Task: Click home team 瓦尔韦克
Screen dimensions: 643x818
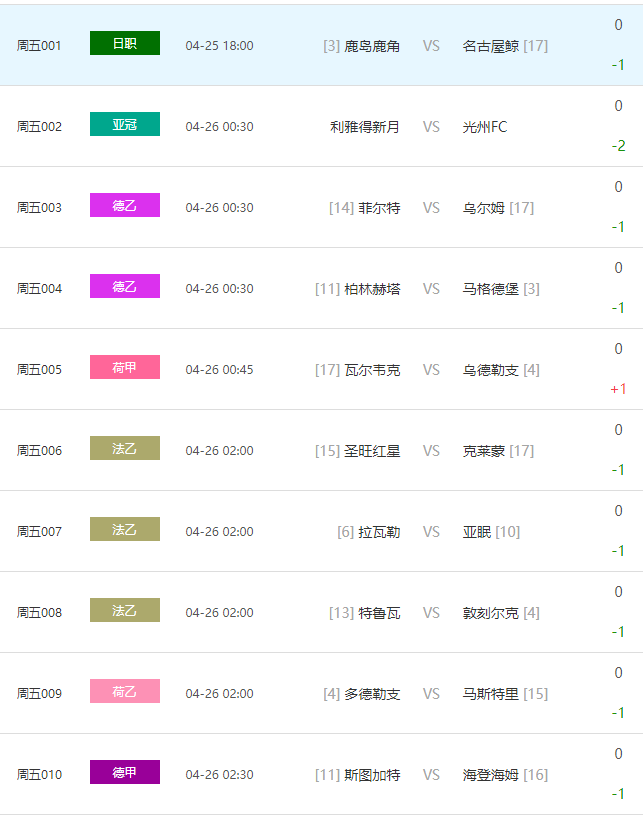Action: (372, 370)
